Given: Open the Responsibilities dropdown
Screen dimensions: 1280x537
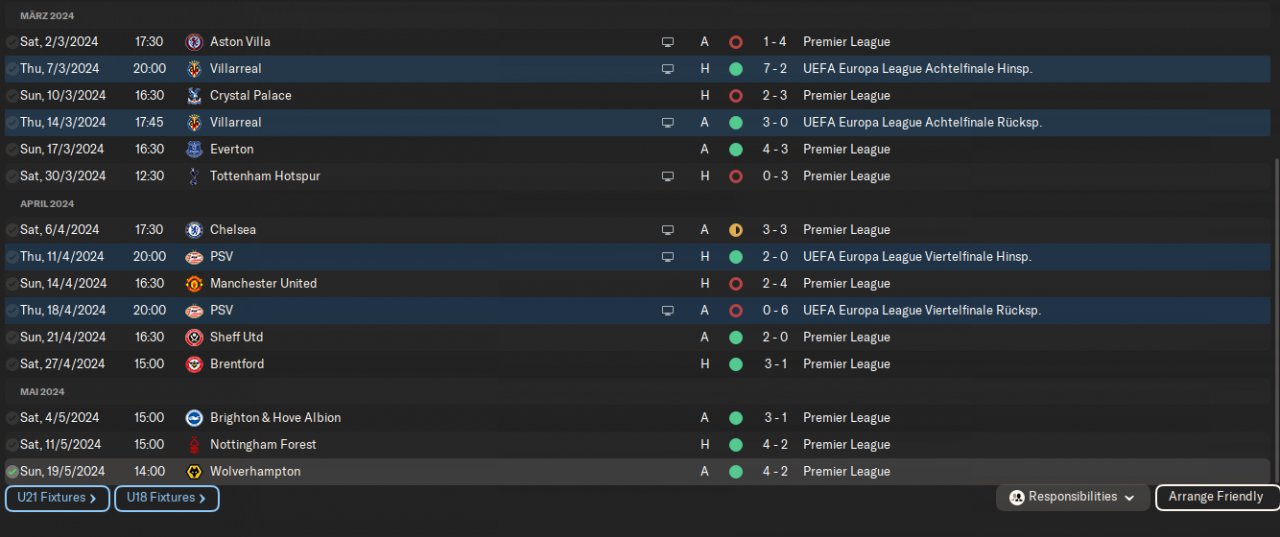Looking at the screenshot, I should 1072,497.
